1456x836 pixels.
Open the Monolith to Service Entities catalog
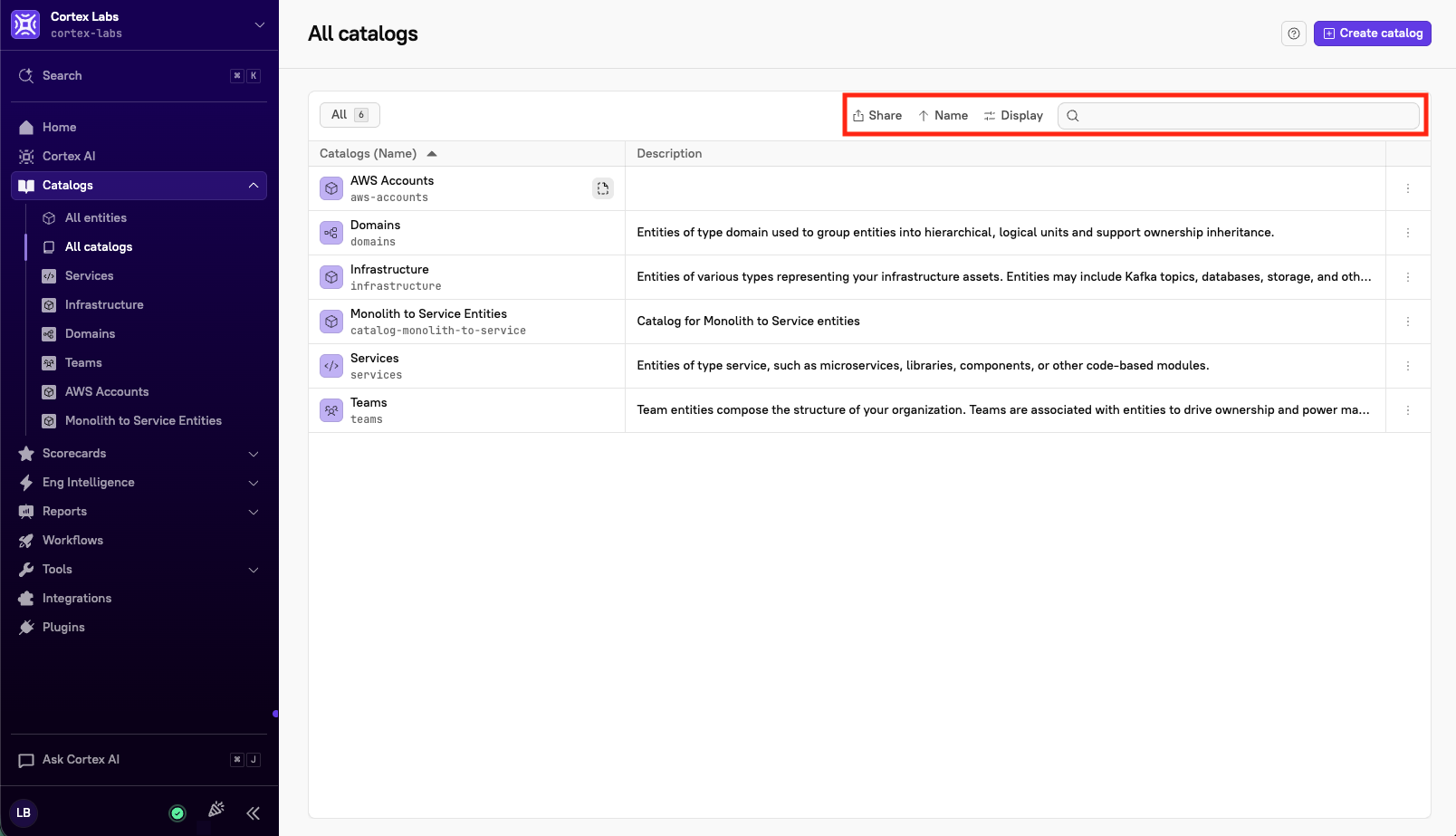tap(428, 314)
